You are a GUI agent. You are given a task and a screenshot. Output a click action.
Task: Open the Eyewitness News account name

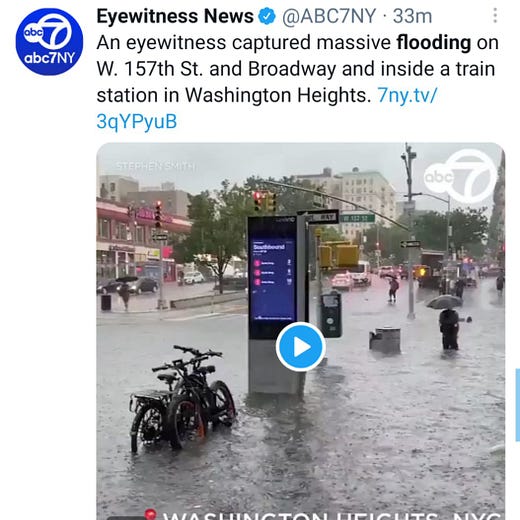[175, 16]
